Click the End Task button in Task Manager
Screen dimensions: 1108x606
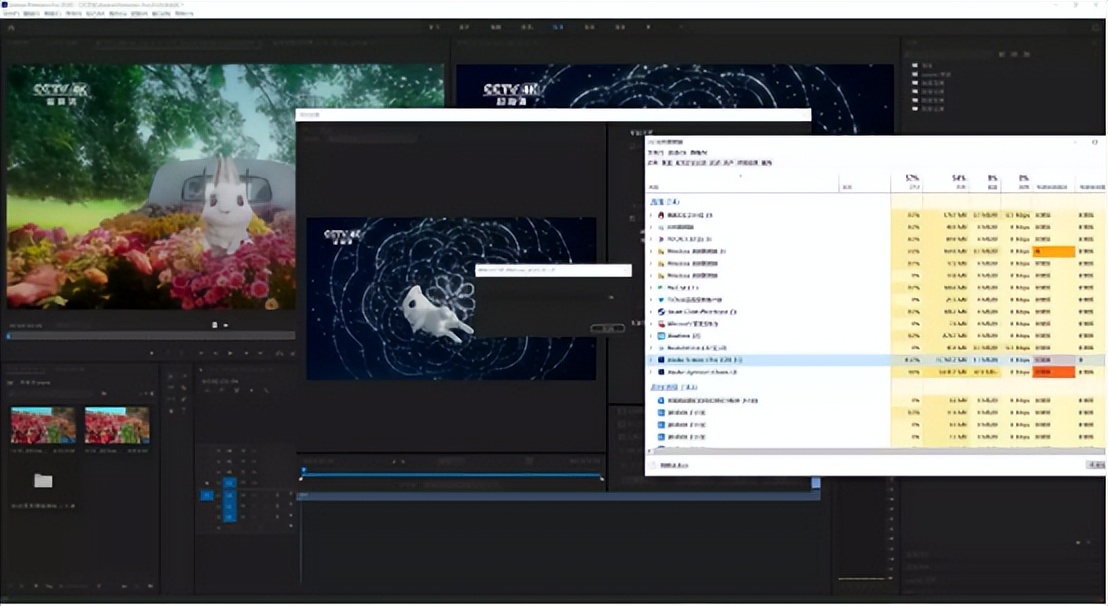pos(1096,465)
